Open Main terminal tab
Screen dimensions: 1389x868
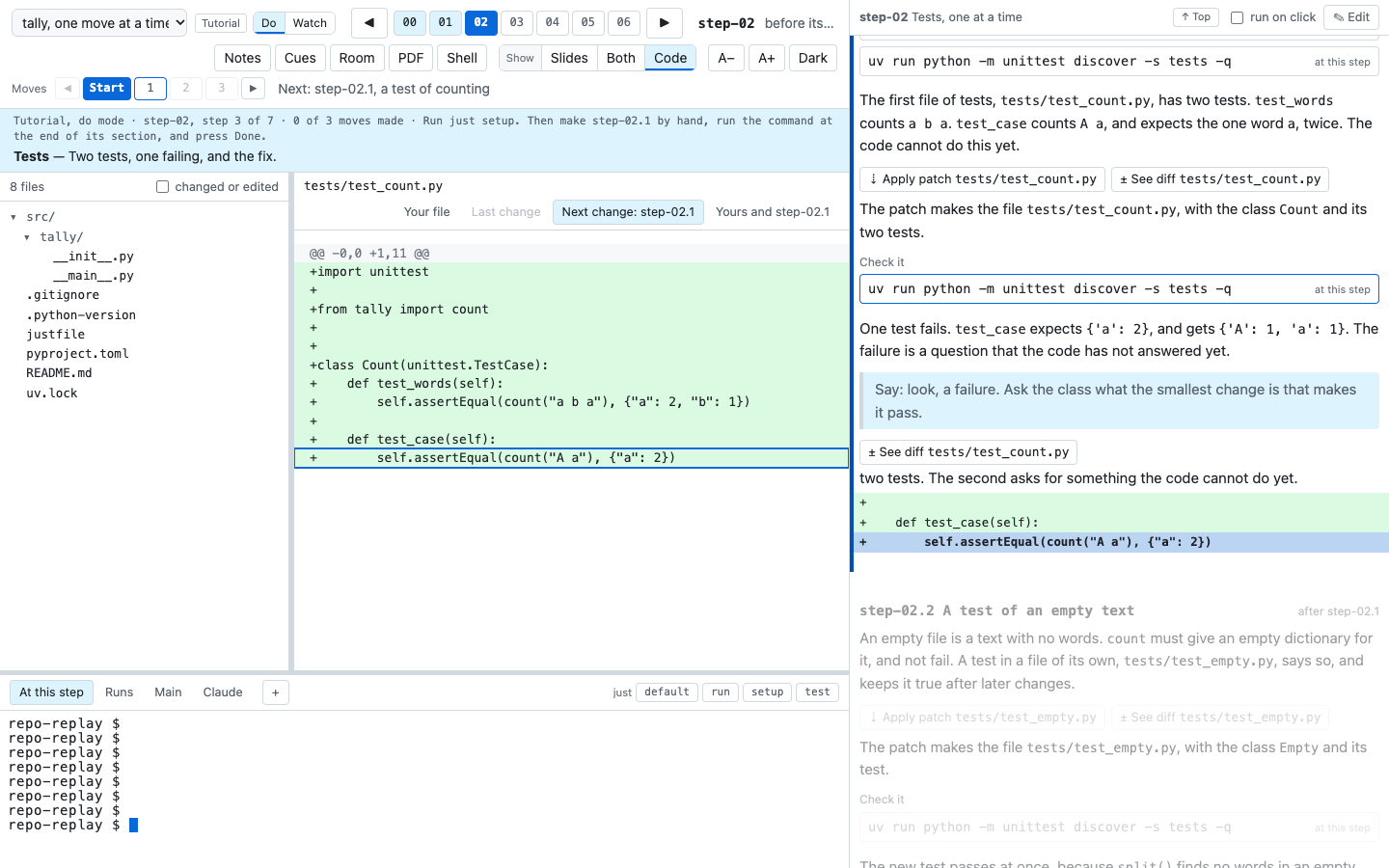168,692
